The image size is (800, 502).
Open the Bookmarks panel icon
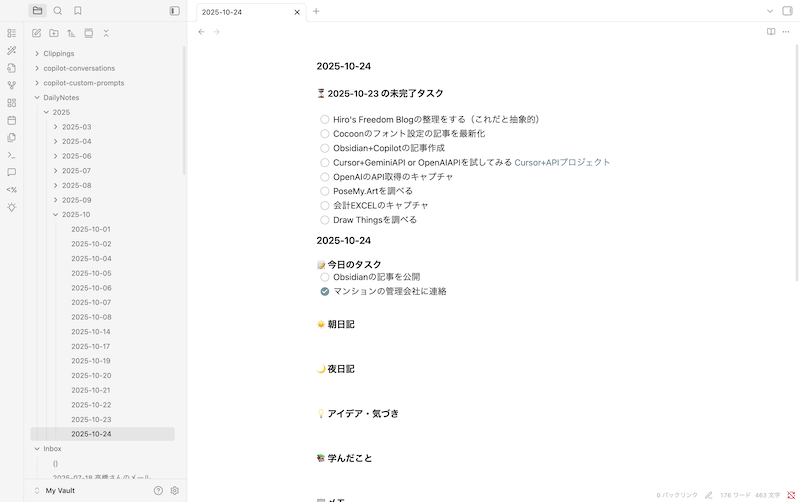click(x=78, y=11)
